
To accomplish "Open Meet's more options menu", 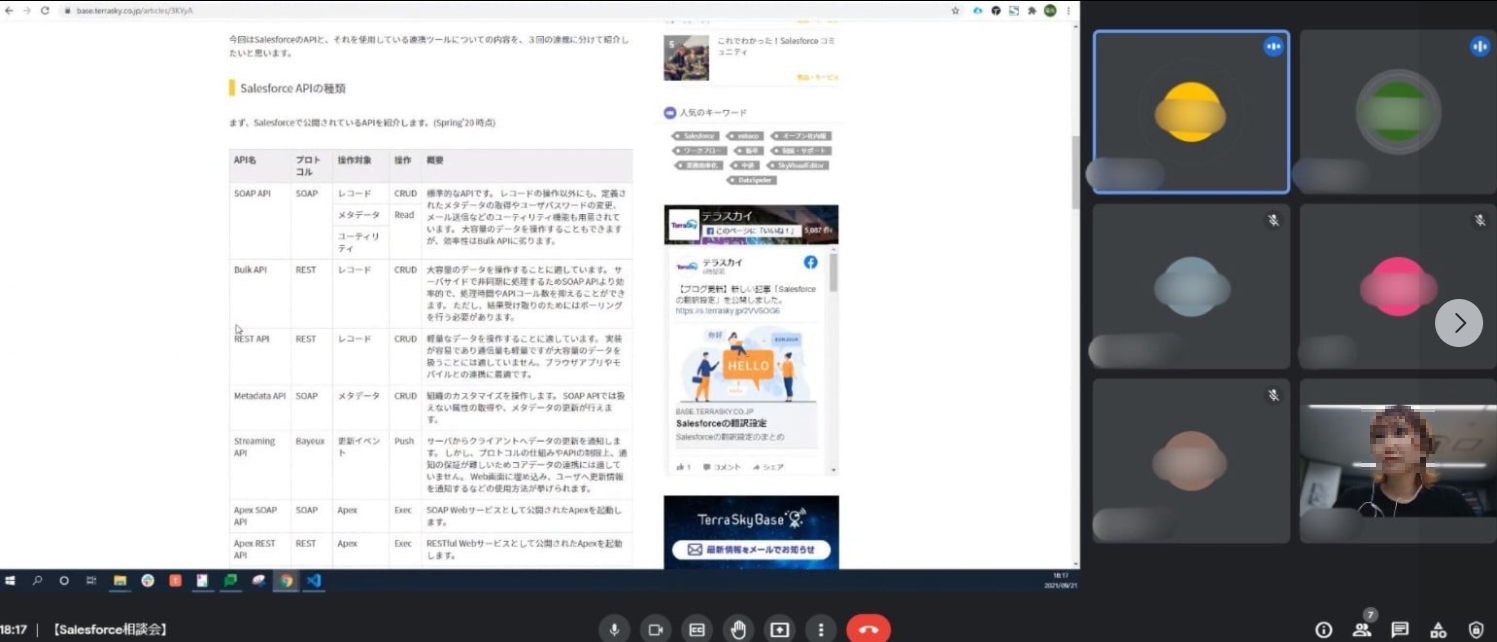I will [x=820, y=628].
